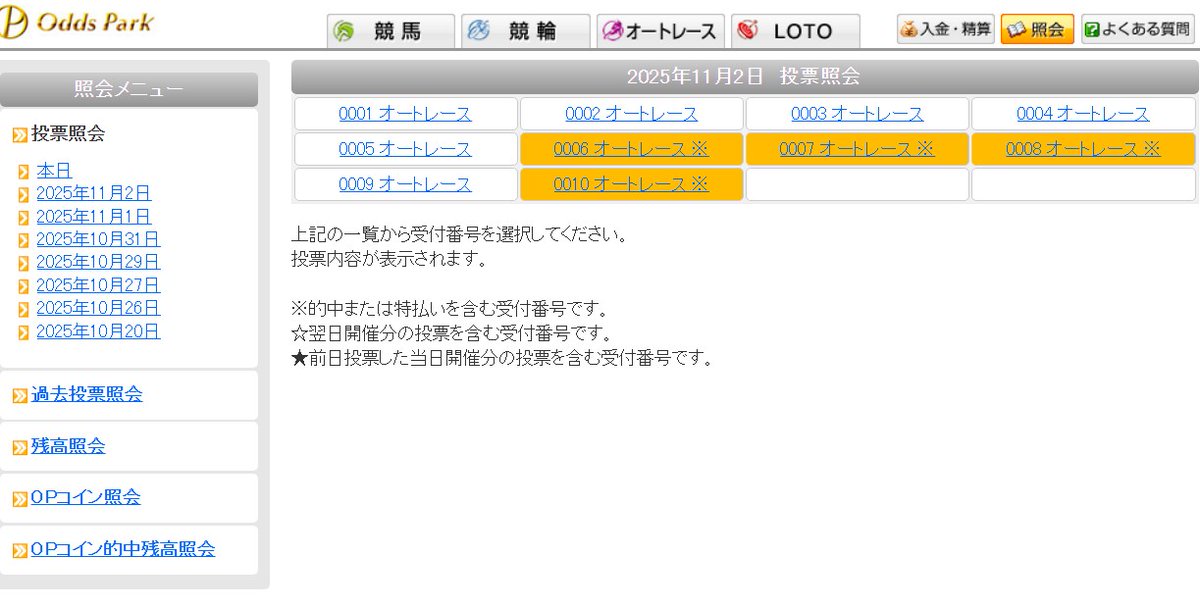
Task: Click arrow icon beside ＯＰコイン的中残高照会
Action: point(19,551)
